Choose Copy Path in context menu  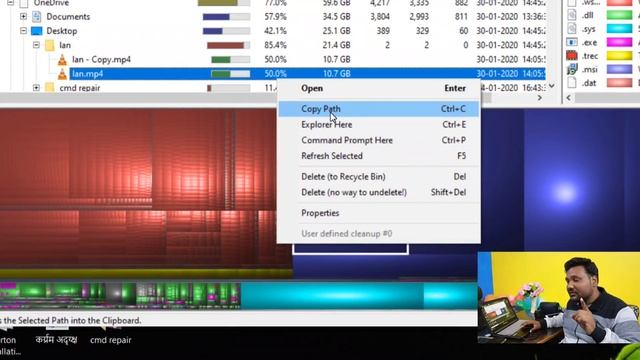(x=379, y=109)
